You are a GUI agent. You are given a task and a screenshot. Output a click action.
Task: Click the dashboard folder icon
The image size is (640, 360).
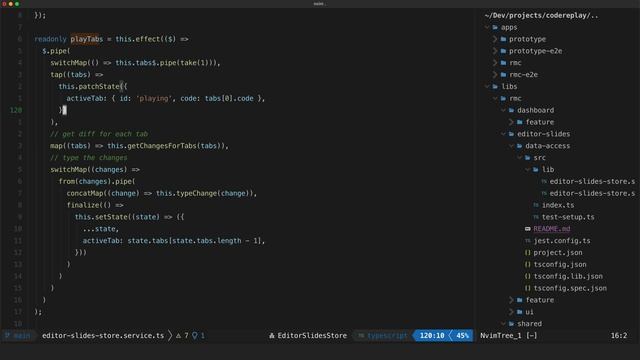pos(511,110)
